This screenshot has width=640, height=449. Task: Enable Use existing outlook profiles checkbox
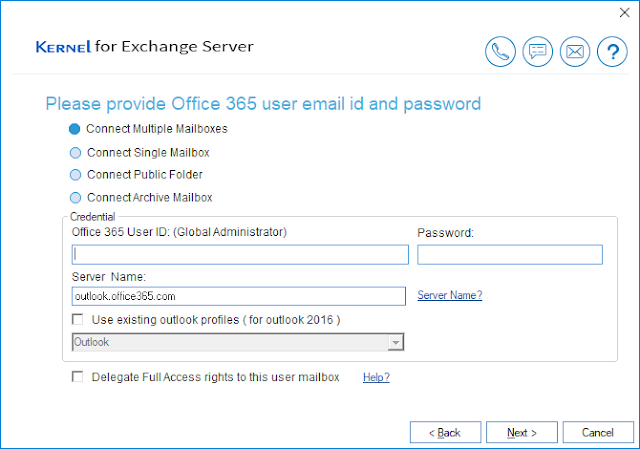pos(78,319)
